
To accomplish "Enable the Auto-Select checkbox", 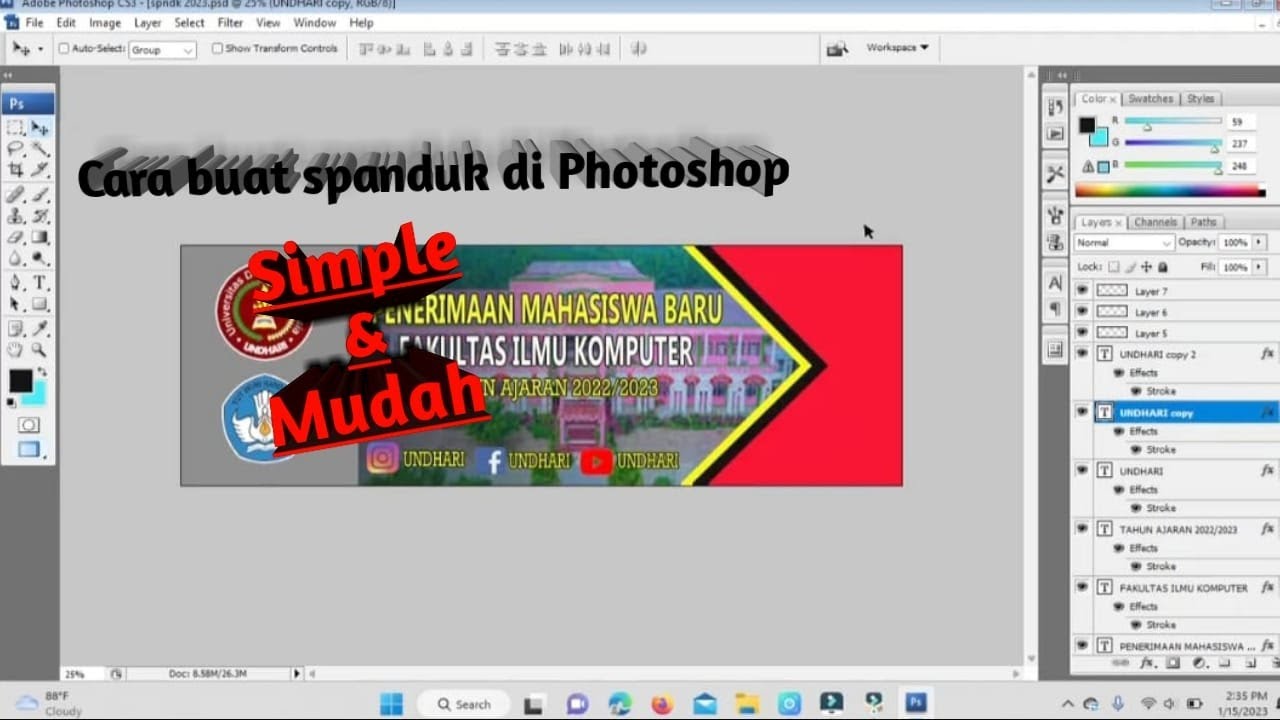I will click(x=64, y=48).
